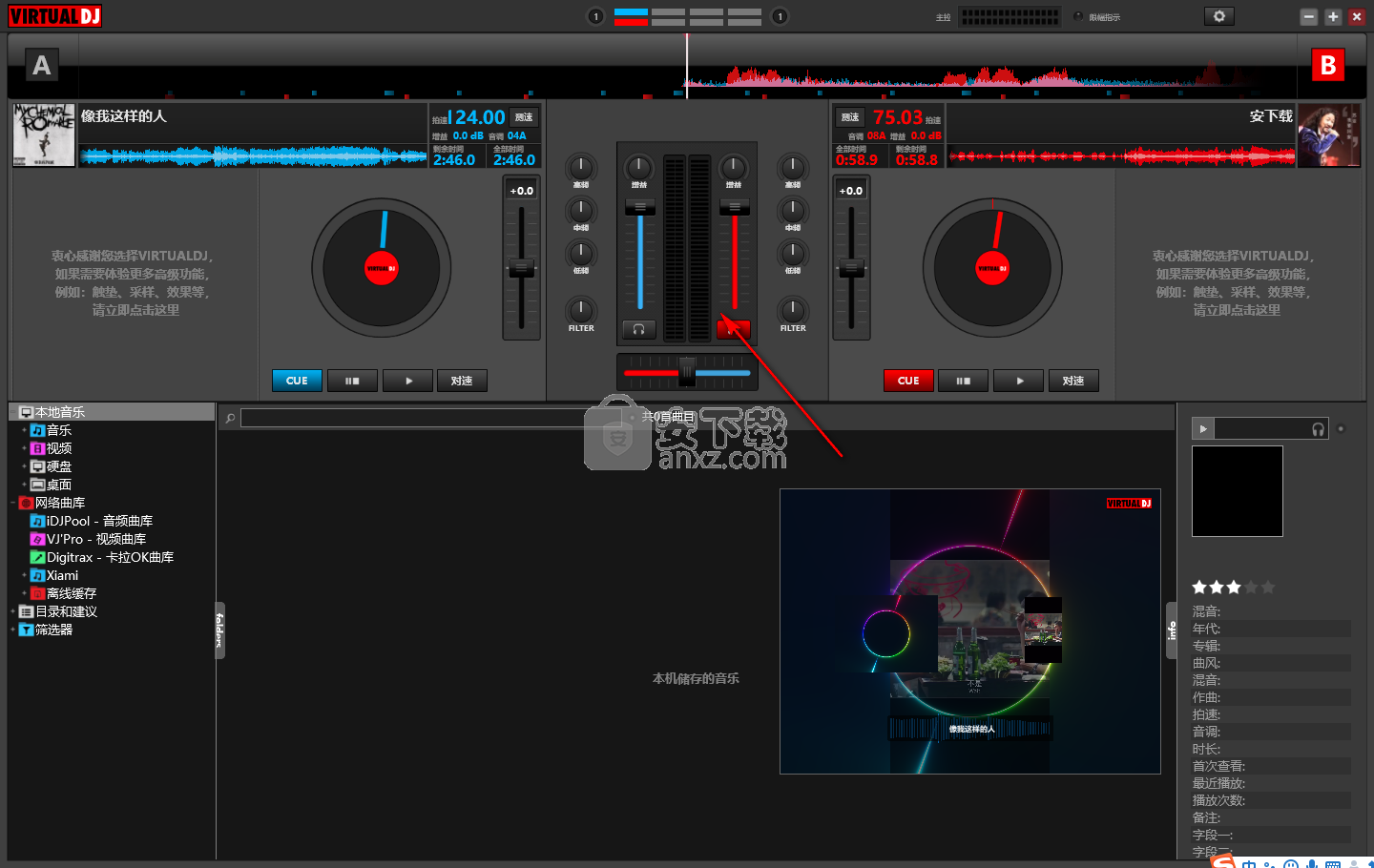Open the 筛选器 filter folder icon

pyautogui.click(x=27, y=630)
